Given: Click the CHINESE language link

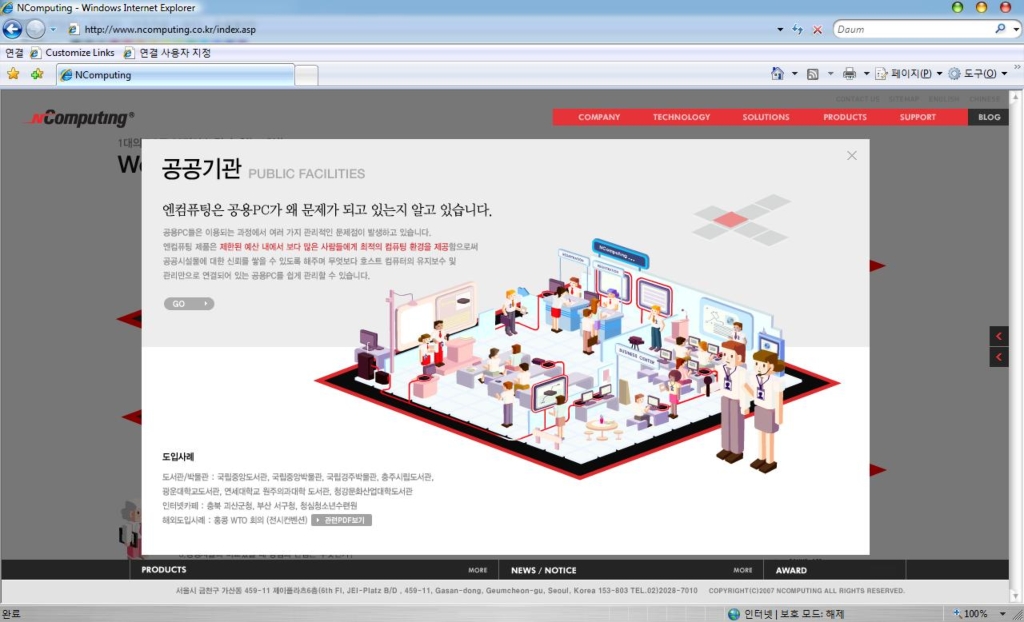Looking at the screenshot, I should click(x=984, y=99).
